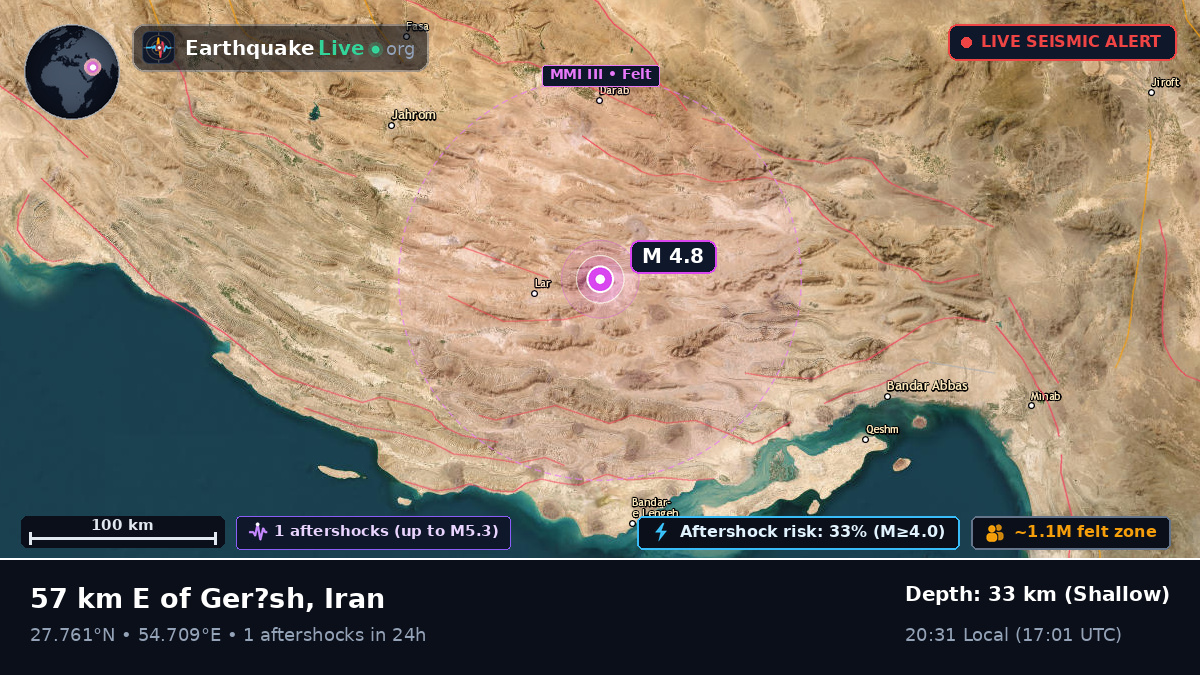The height and width of the screenshot is (675, 1200).
Task: Click the aftershocks waveform icon
Action: point(258,532)
